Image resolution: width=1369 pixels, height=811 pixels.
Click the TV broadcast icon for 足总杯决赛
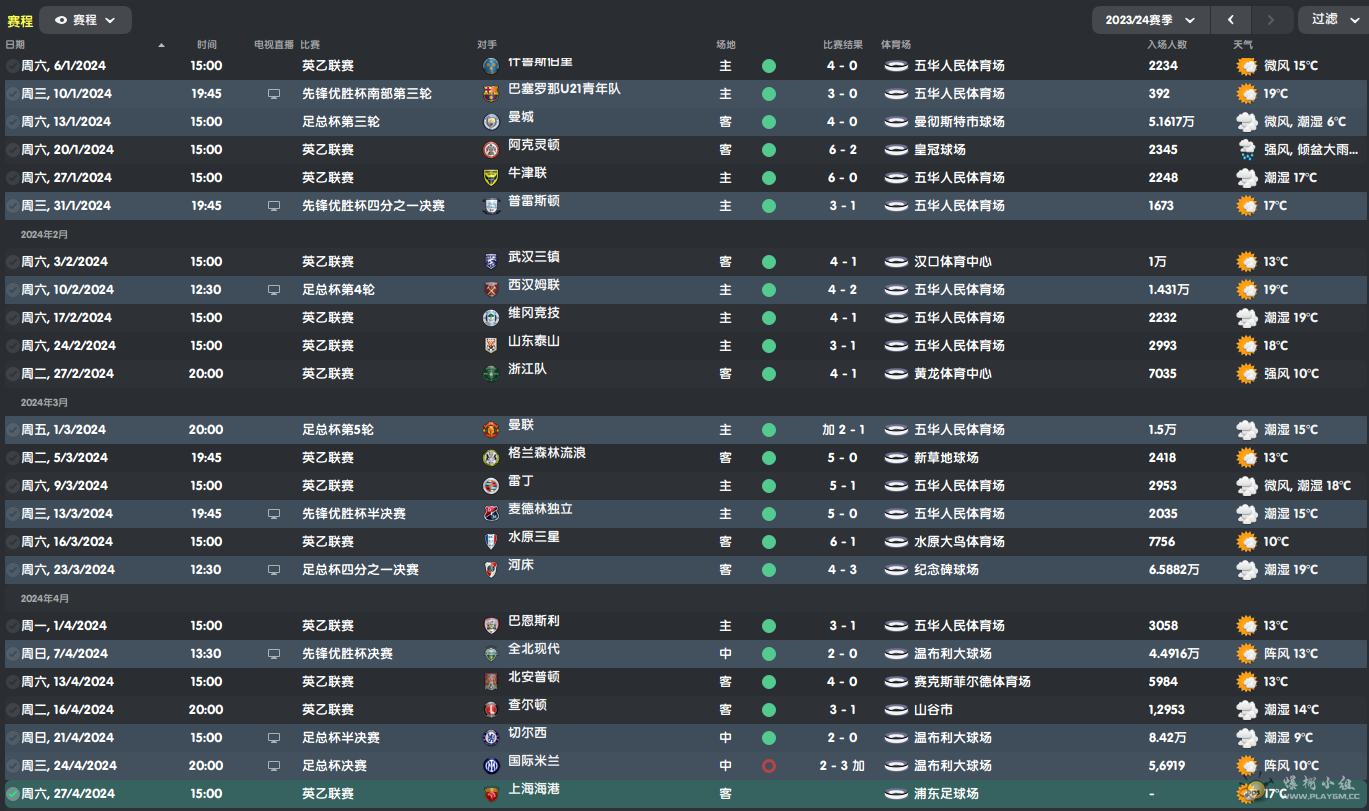coord(274,766)
